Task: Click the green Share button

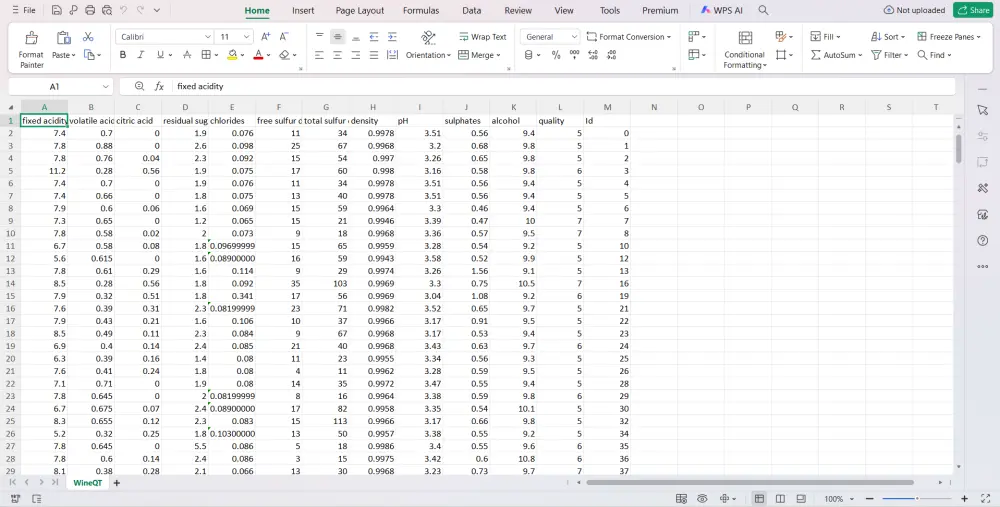Action: (974, 10)
